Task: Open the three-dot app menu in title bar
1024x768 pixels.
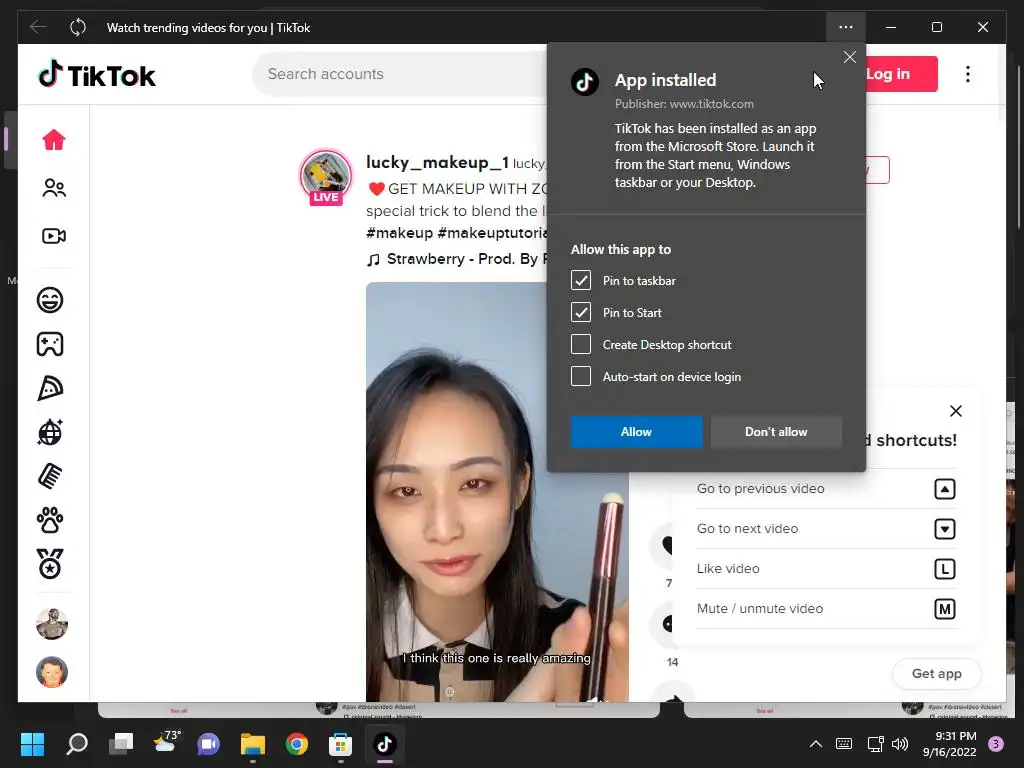Action: coord(846,27)
